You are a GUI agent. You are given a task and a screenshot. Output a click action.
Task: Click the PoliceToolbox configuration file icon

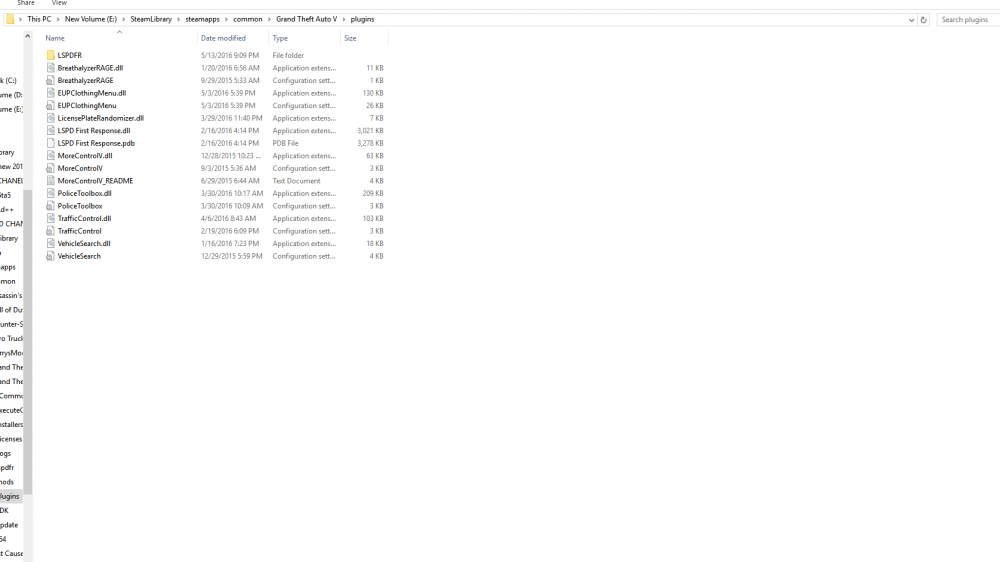click(50, 206)
